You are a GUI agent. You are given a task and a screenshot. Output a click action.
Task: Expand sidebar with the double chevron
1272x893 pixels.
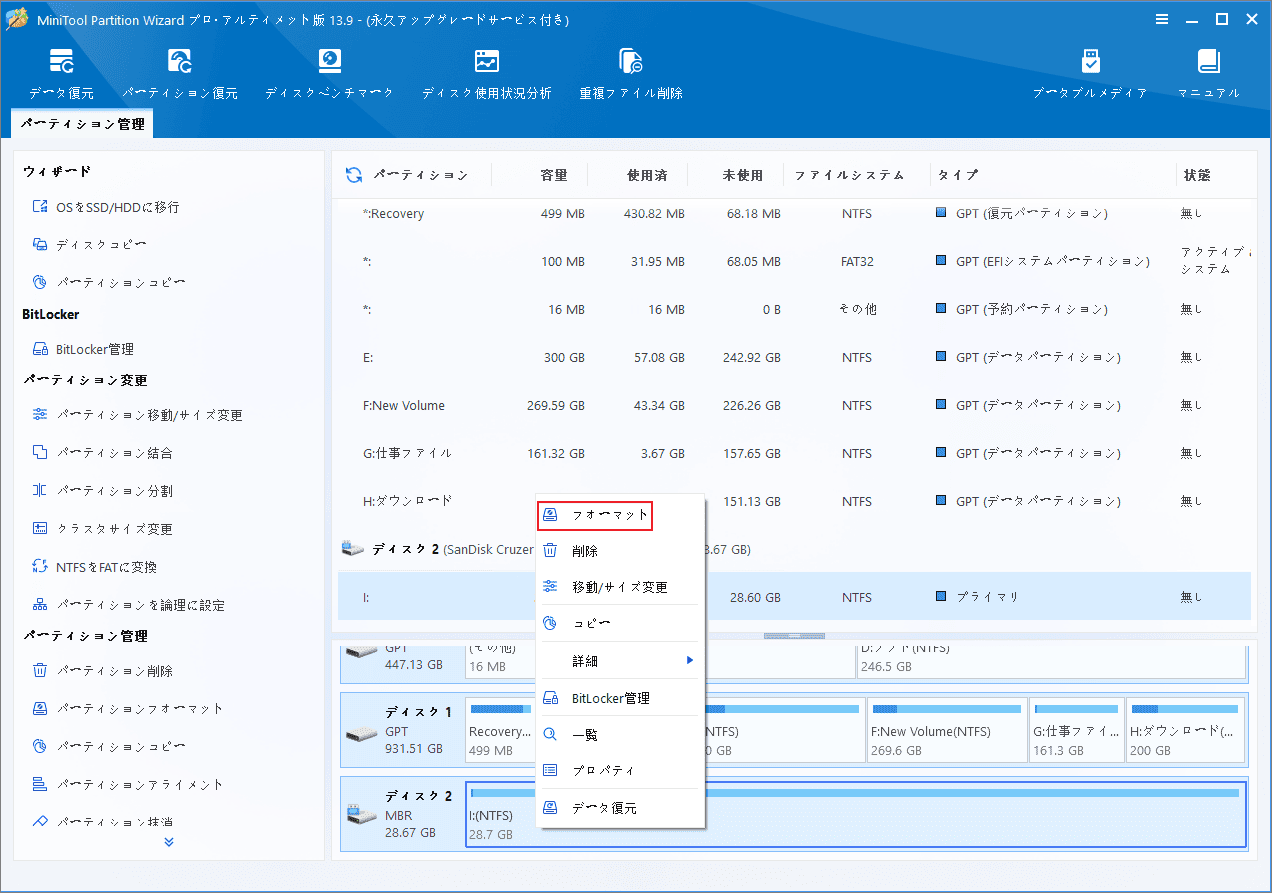click(x=169, y=842)
